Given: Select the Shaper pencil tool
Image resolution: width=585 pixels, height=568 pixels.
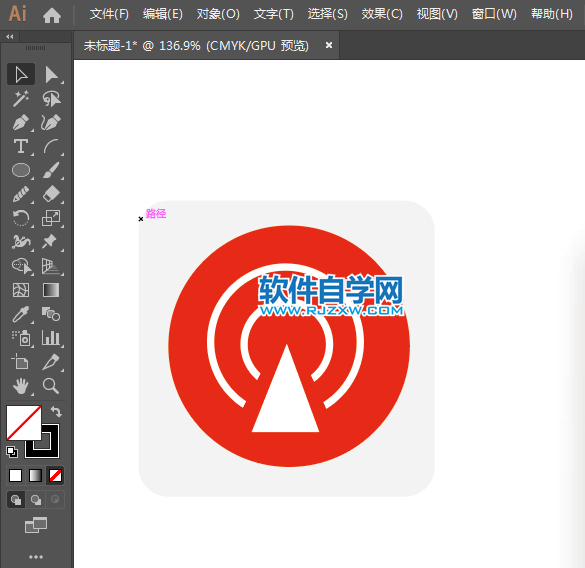Looking at the screenshot, I should coord(21,194).
